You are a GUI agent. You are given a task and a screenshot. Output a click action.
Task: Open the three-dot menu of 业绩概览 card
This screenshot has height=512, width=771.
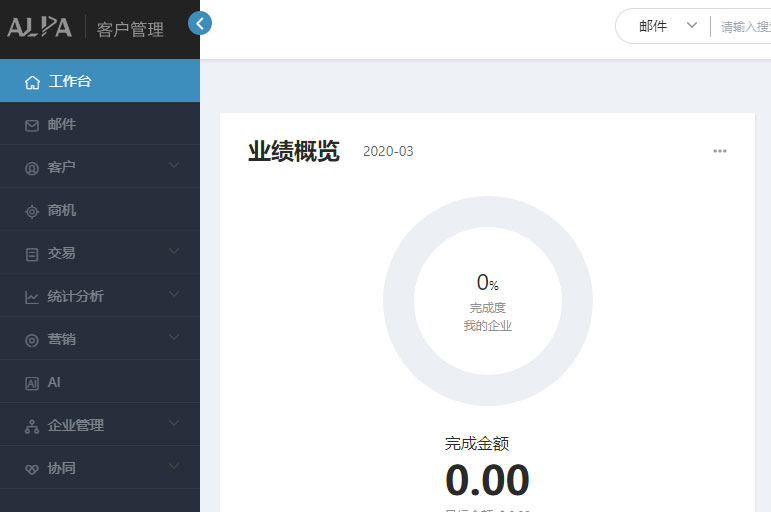(720, 151)
